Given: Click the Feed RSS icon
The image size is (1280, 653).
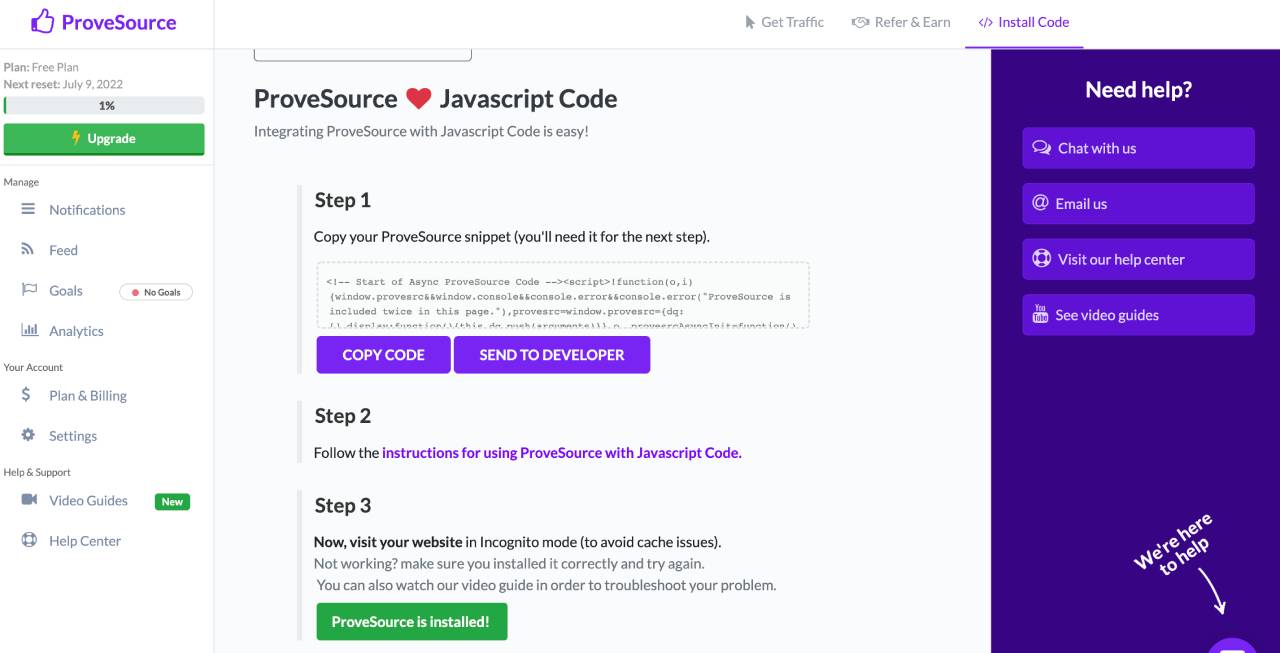Looking at the screenshot, I should [28, 250].
